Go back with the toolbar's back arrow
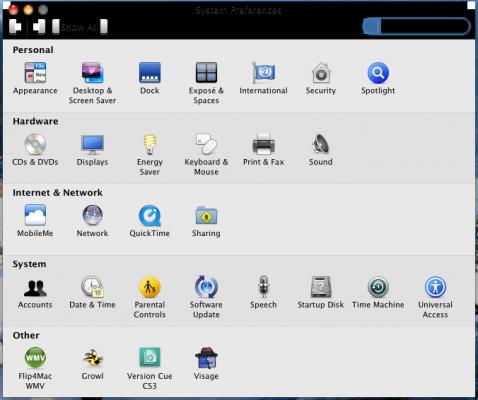 [x=15, y=27]
